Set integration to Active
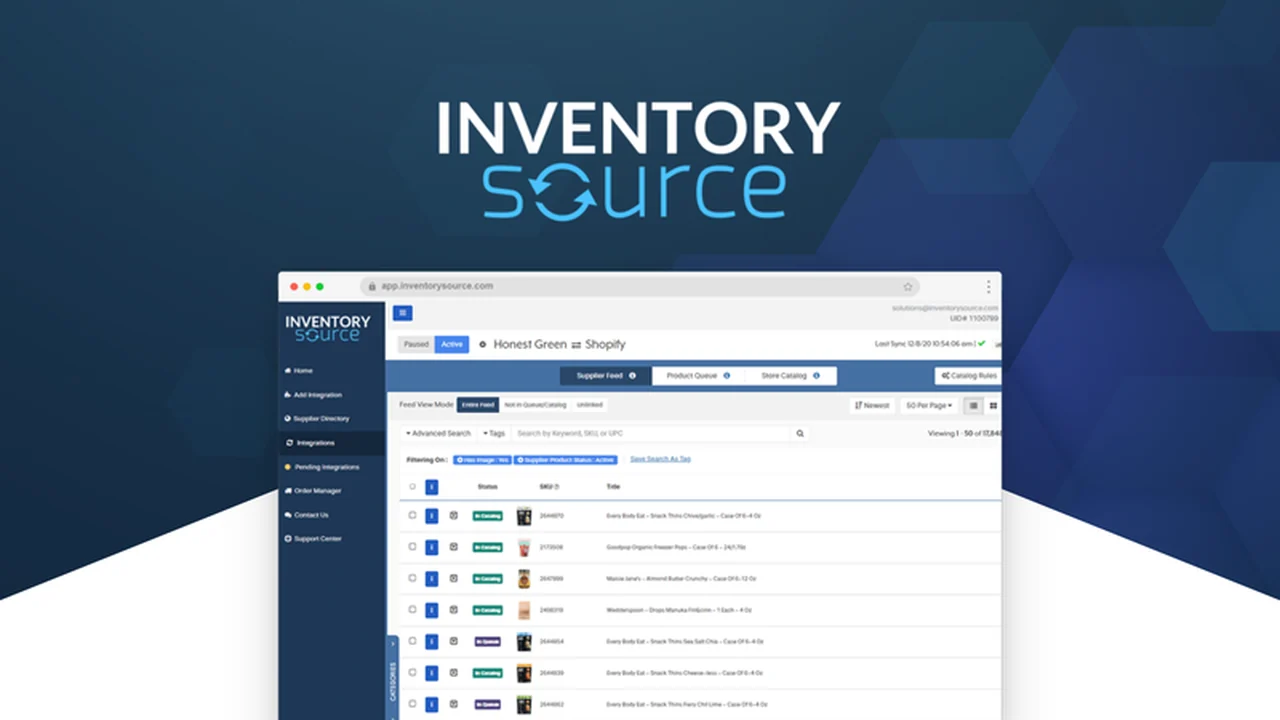1280x720 pixels. [452, 344]
